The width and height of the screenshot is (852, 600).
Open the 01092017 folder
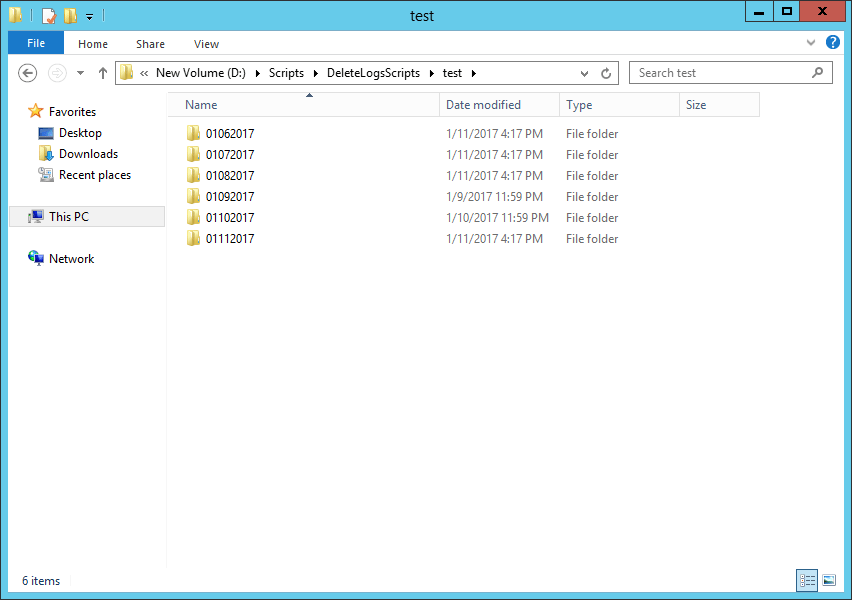[229, 196]
